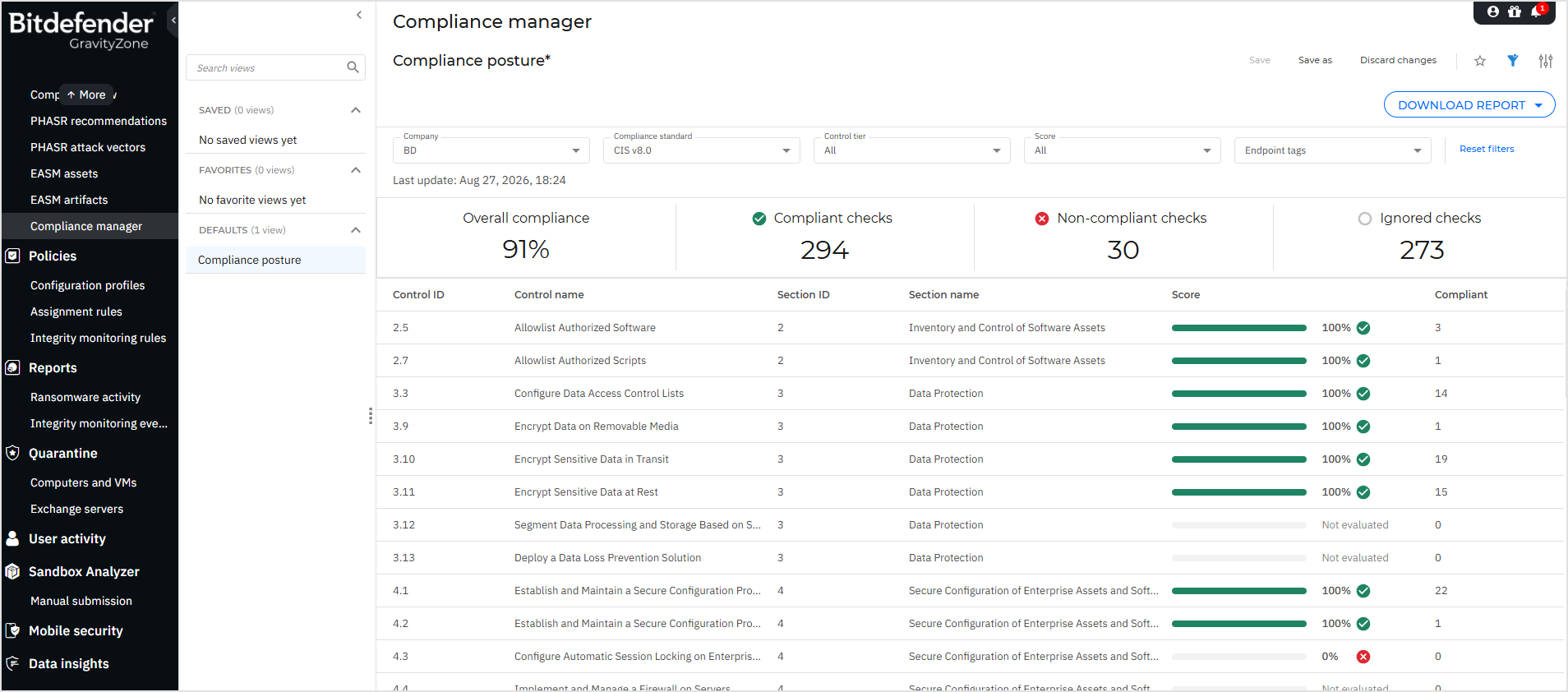The image size is (1568, 692).
Task: Click the Data insights icon
Action: click(12, 663)
